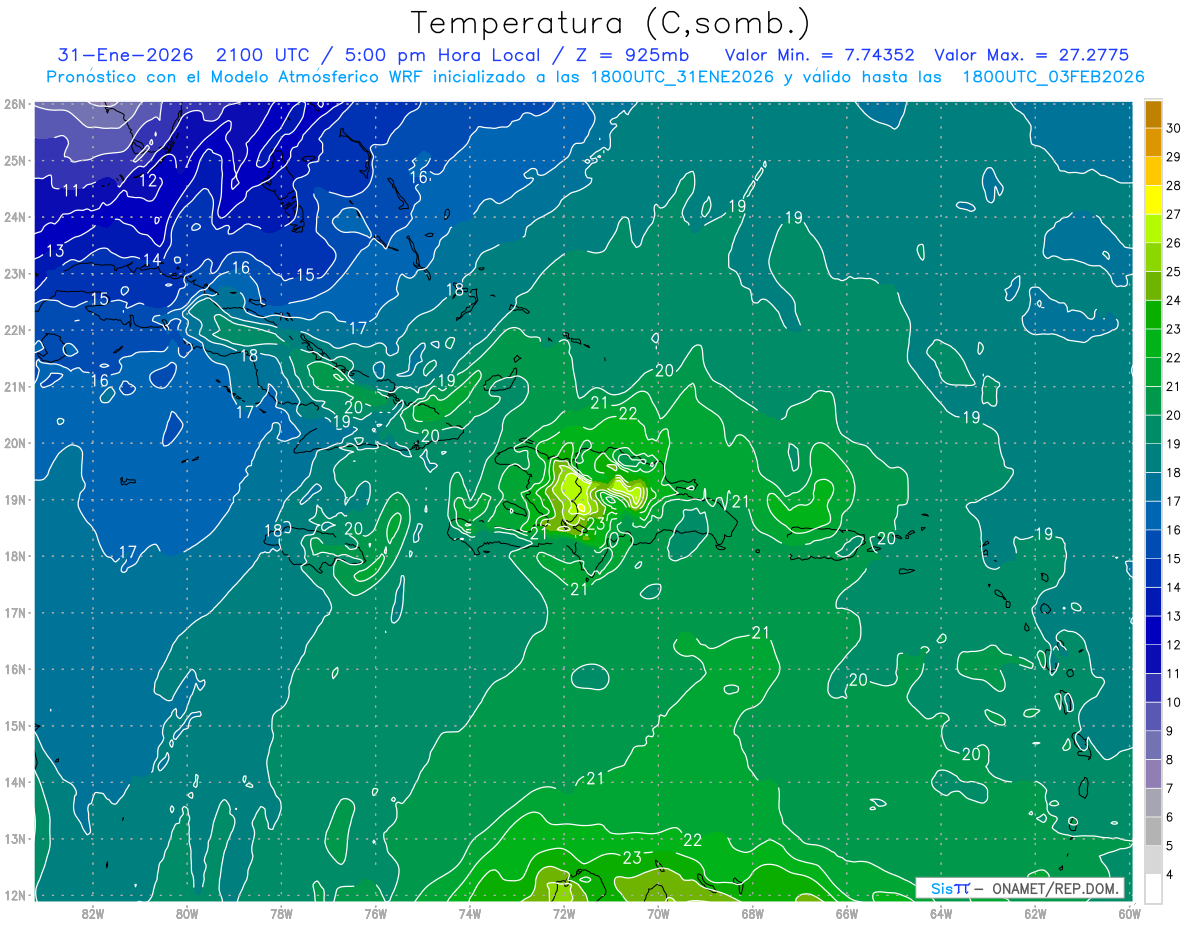Click longitude axis label "72W"
The image size is (1200, 927).
point(564,913)
